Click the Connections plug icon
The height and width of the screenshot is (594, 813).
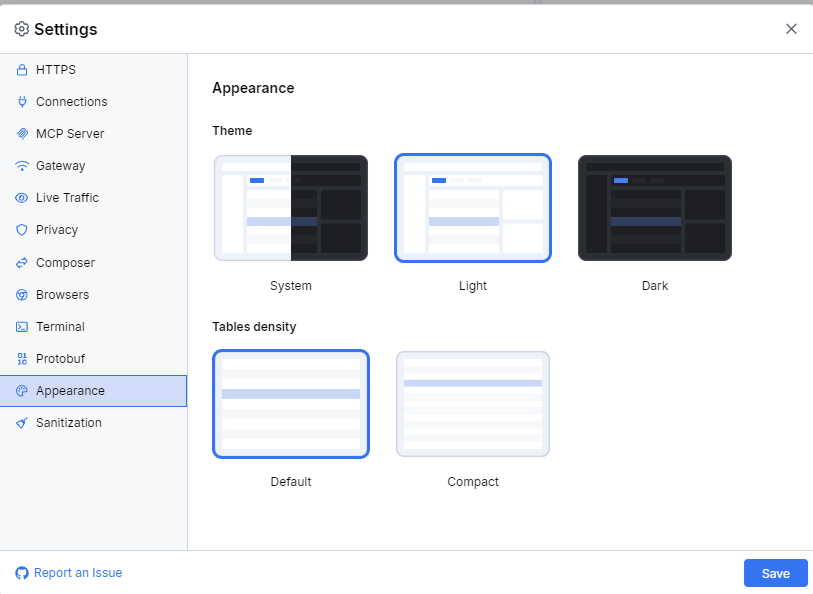(19, 101)
